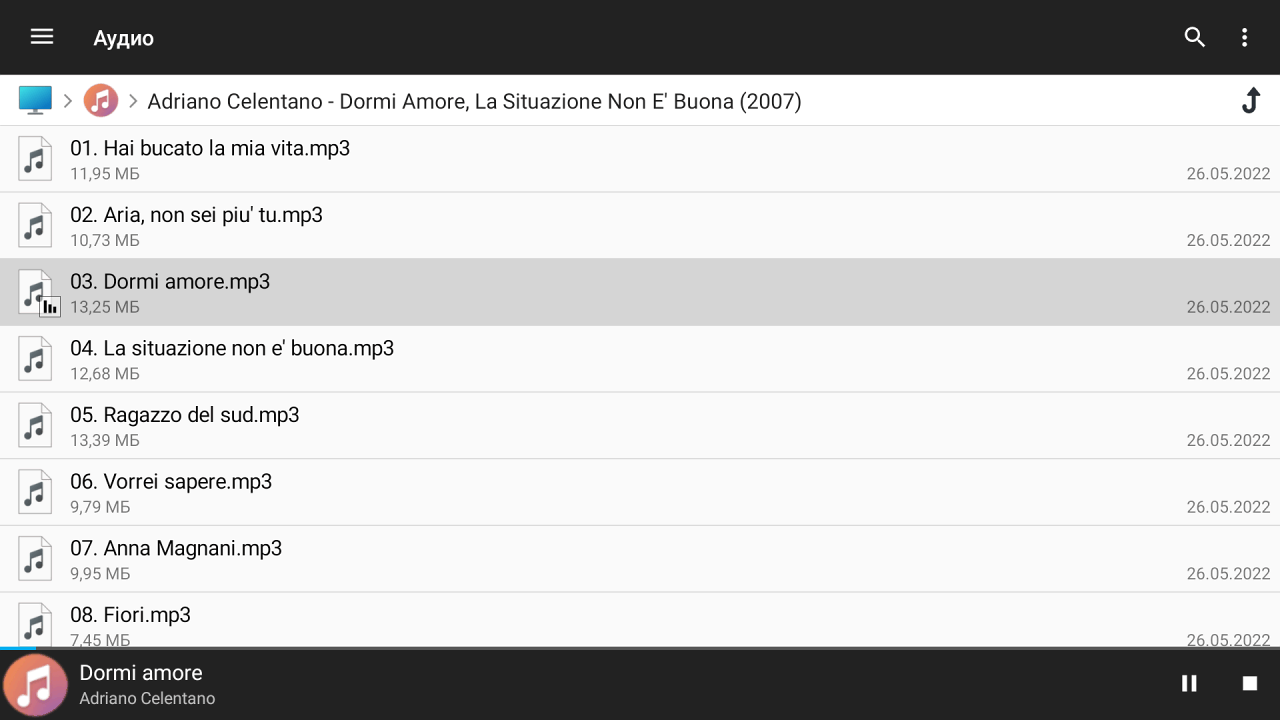Image resolution: width=1280 pixels, height=720 pixels.
Task: Go up one folder level arrow
Action: click(x=1250, y=100)
